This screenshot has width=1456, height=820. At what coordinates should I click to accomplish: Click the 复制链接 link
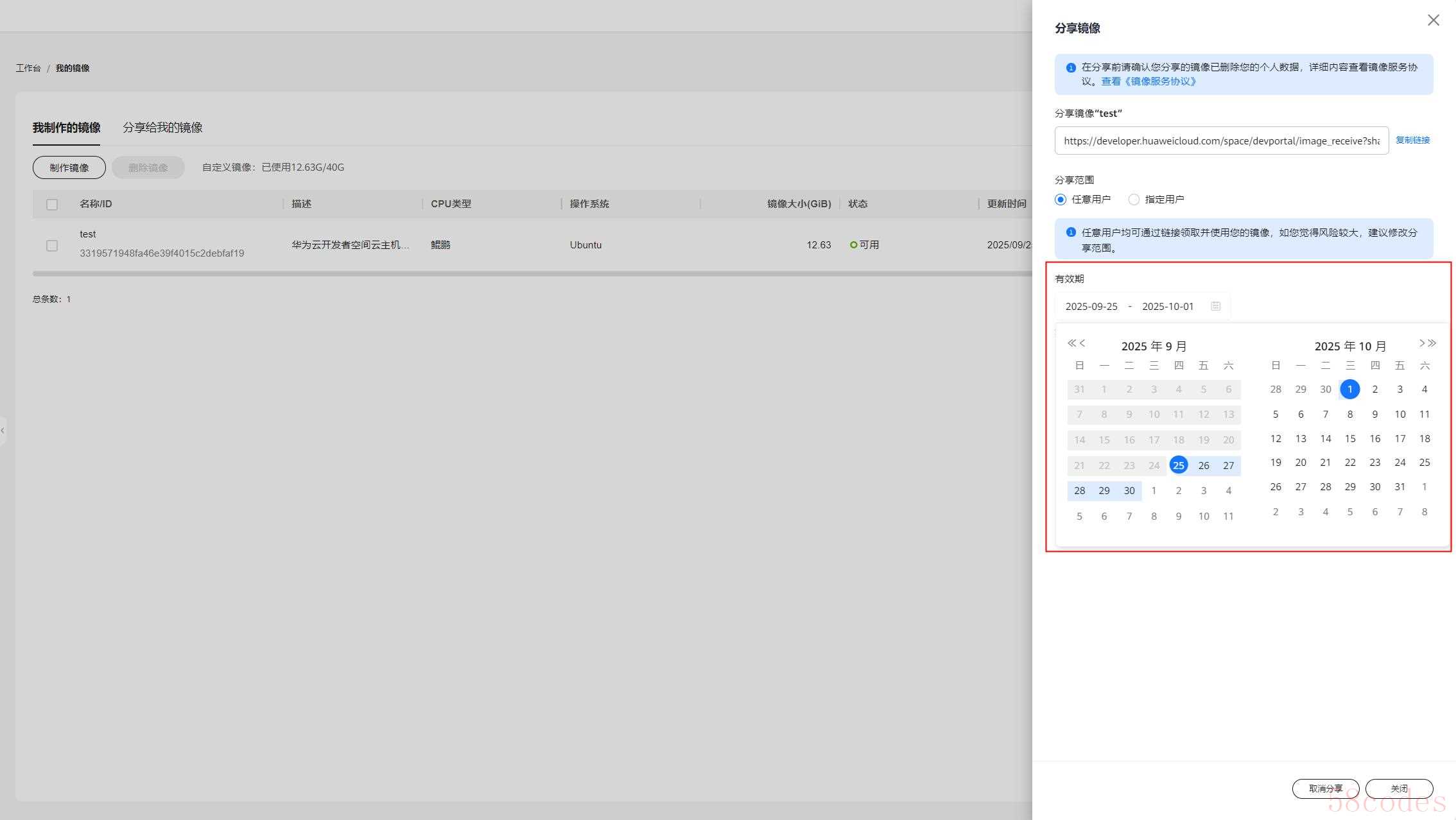(x=1412, y=140)
